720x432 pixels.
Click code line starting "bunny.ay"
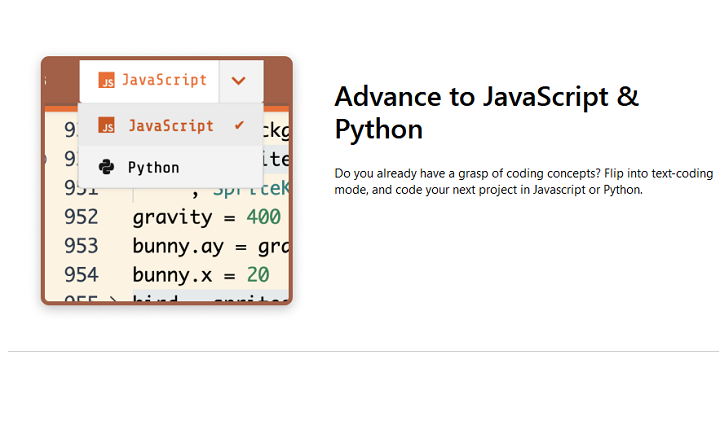point(211,247)
